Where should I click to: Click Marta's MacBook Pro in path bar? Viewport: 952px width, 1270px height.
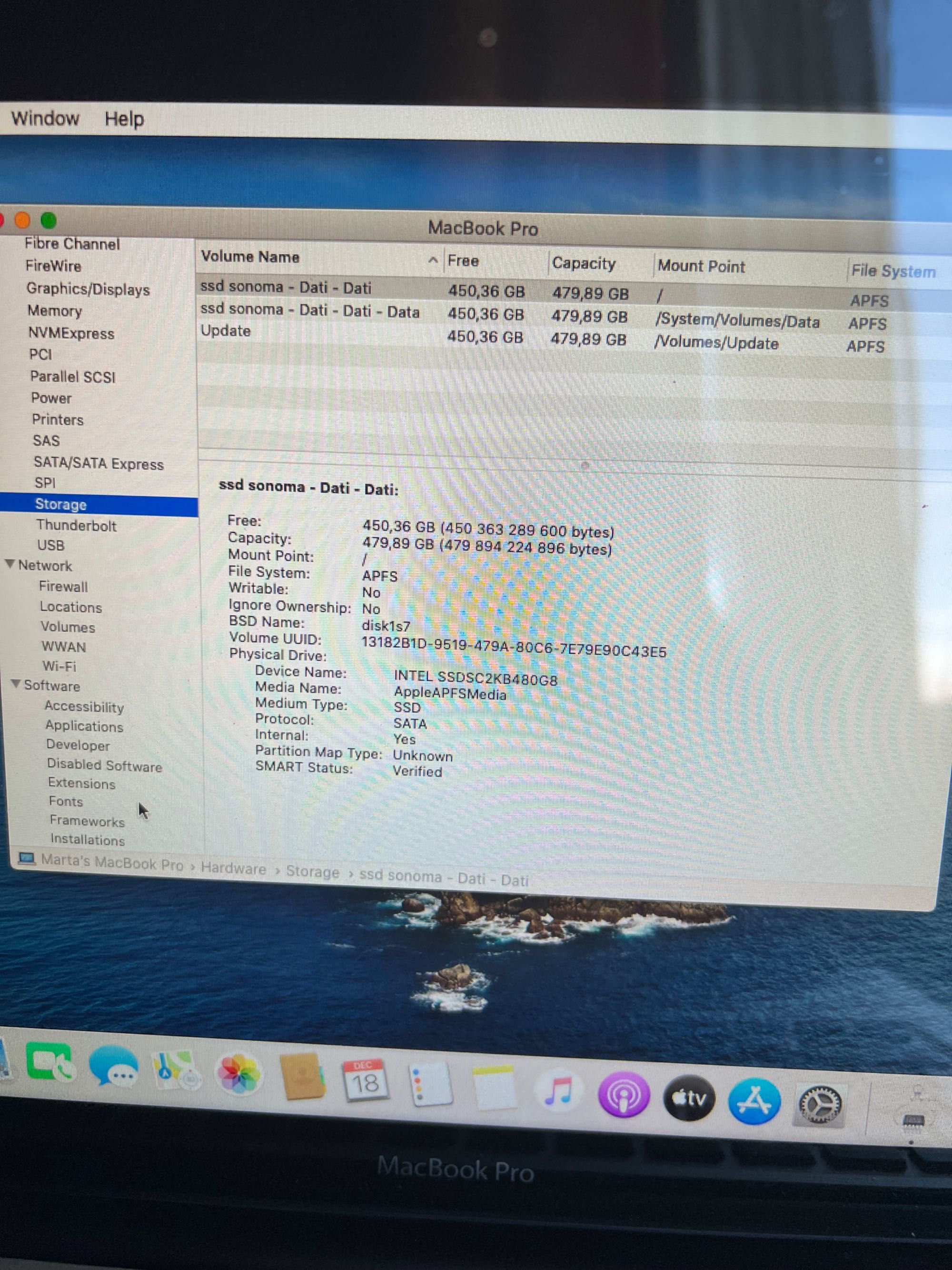coord(112,863)
